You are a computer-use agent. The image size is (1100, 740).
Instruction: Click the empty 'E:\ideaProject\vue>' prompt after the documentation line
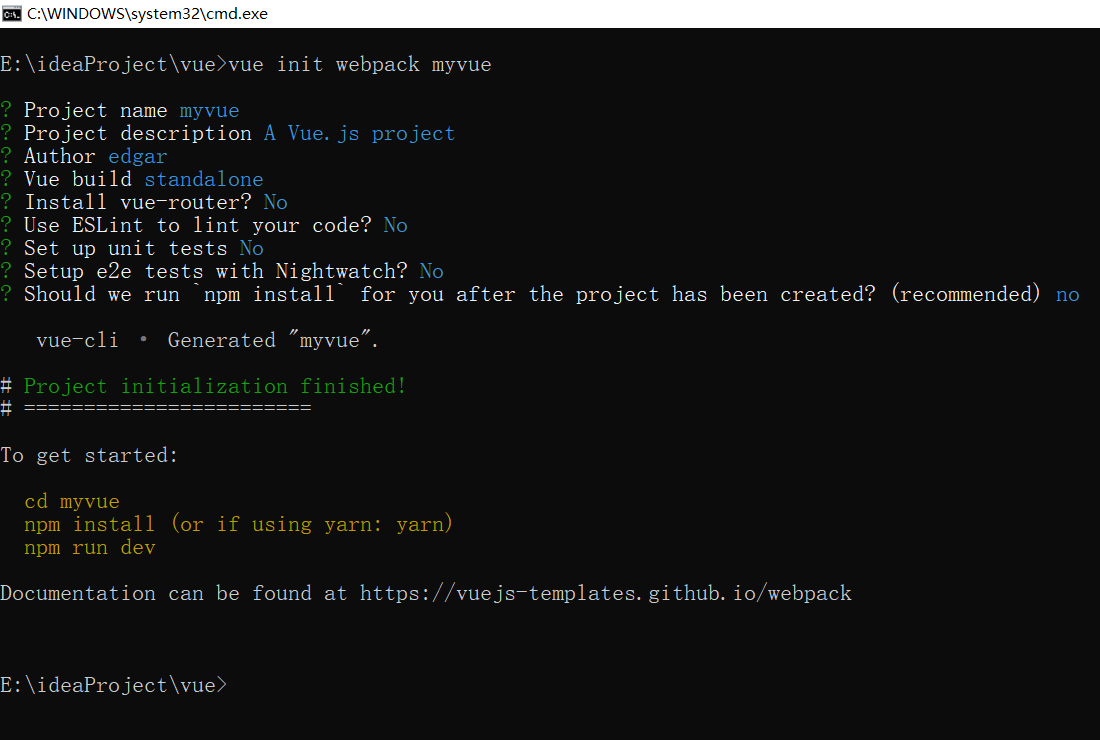(x=114, y=685)
